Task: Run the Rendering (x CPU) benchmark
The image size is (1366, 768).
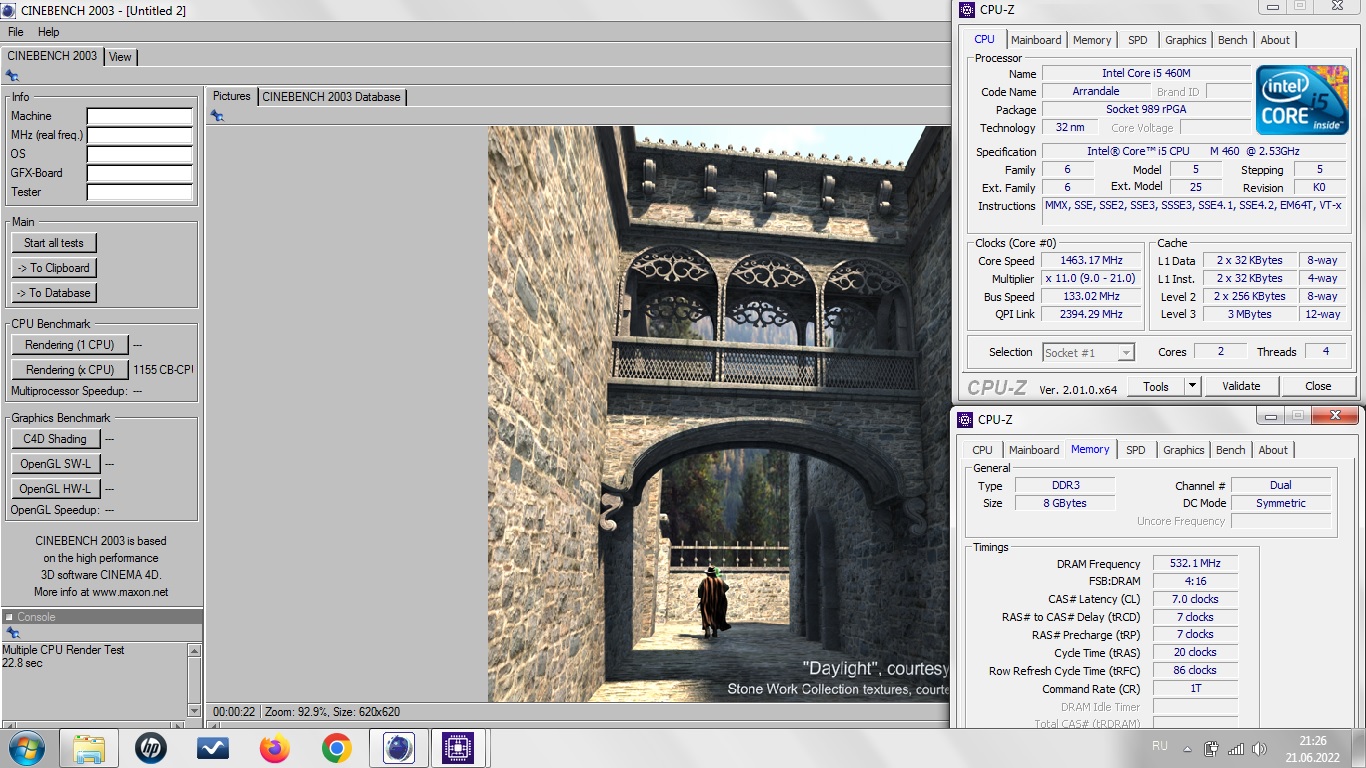Action: (70, 370)
